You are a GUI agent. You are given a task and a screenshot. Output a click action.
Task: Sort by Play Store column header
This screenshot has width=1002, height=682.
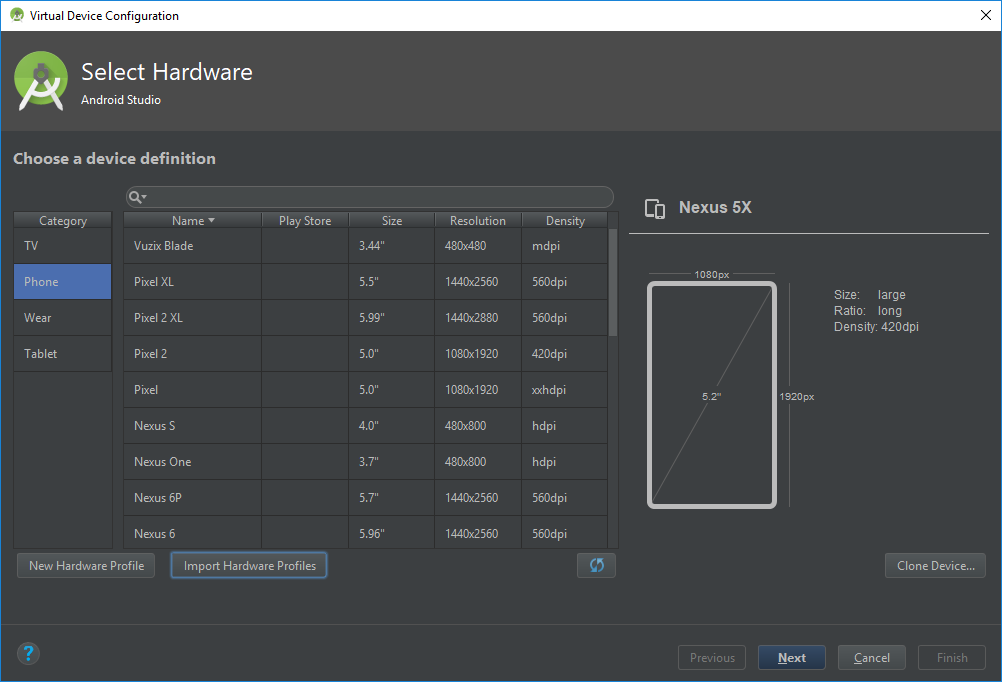point(305,221)
